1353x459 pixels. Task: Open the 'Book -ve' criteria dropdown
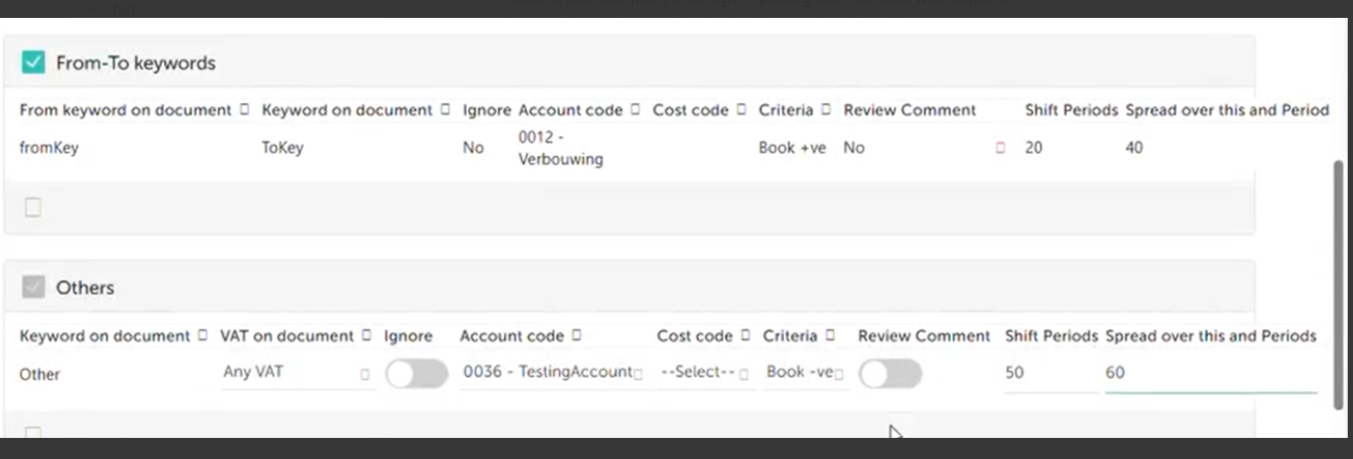click(805, 372)
